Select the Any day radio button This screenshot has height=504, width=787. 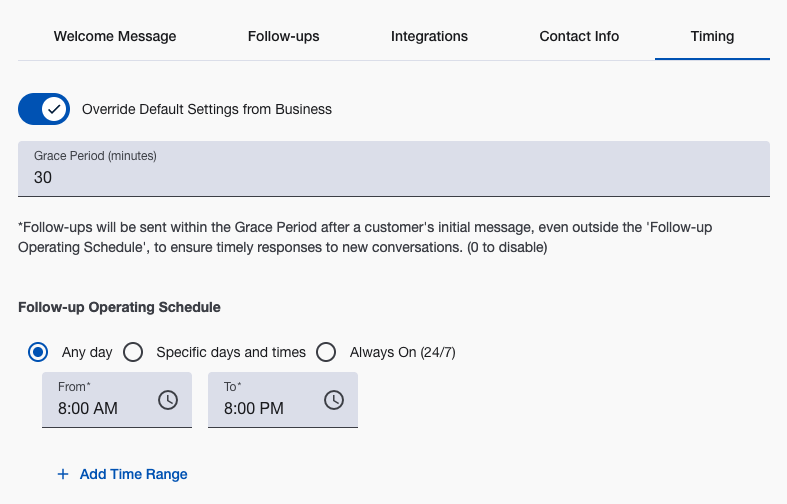pyautogui.click(x=38, y=352)
